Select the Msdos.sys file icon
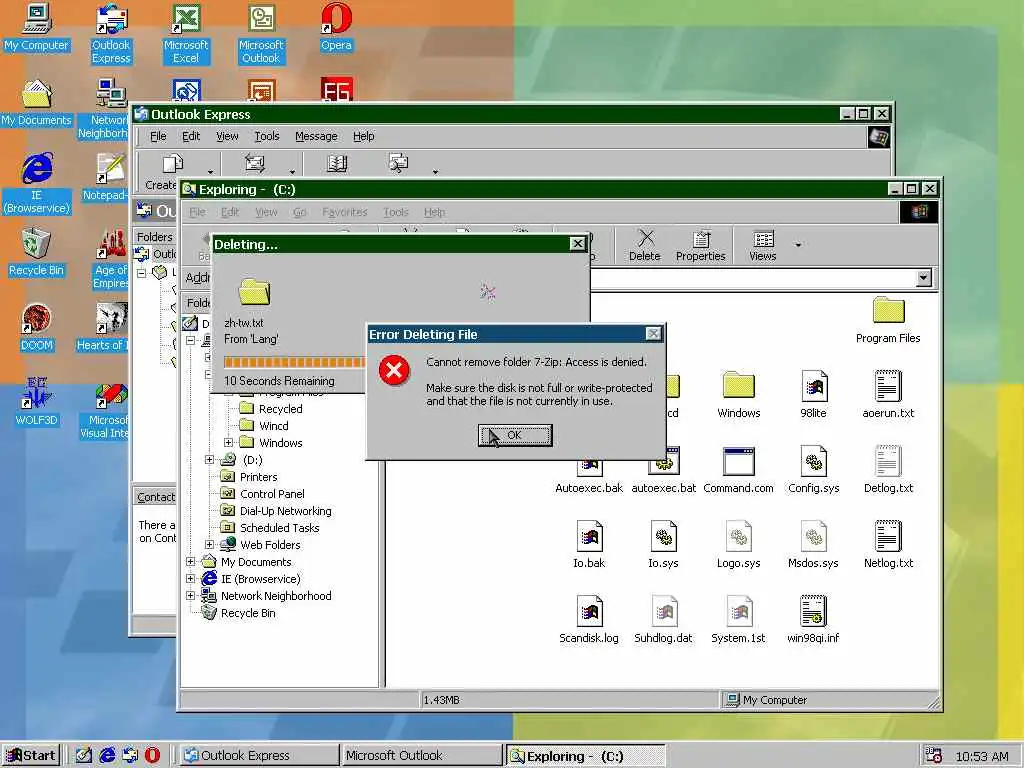 click(813, 545)
